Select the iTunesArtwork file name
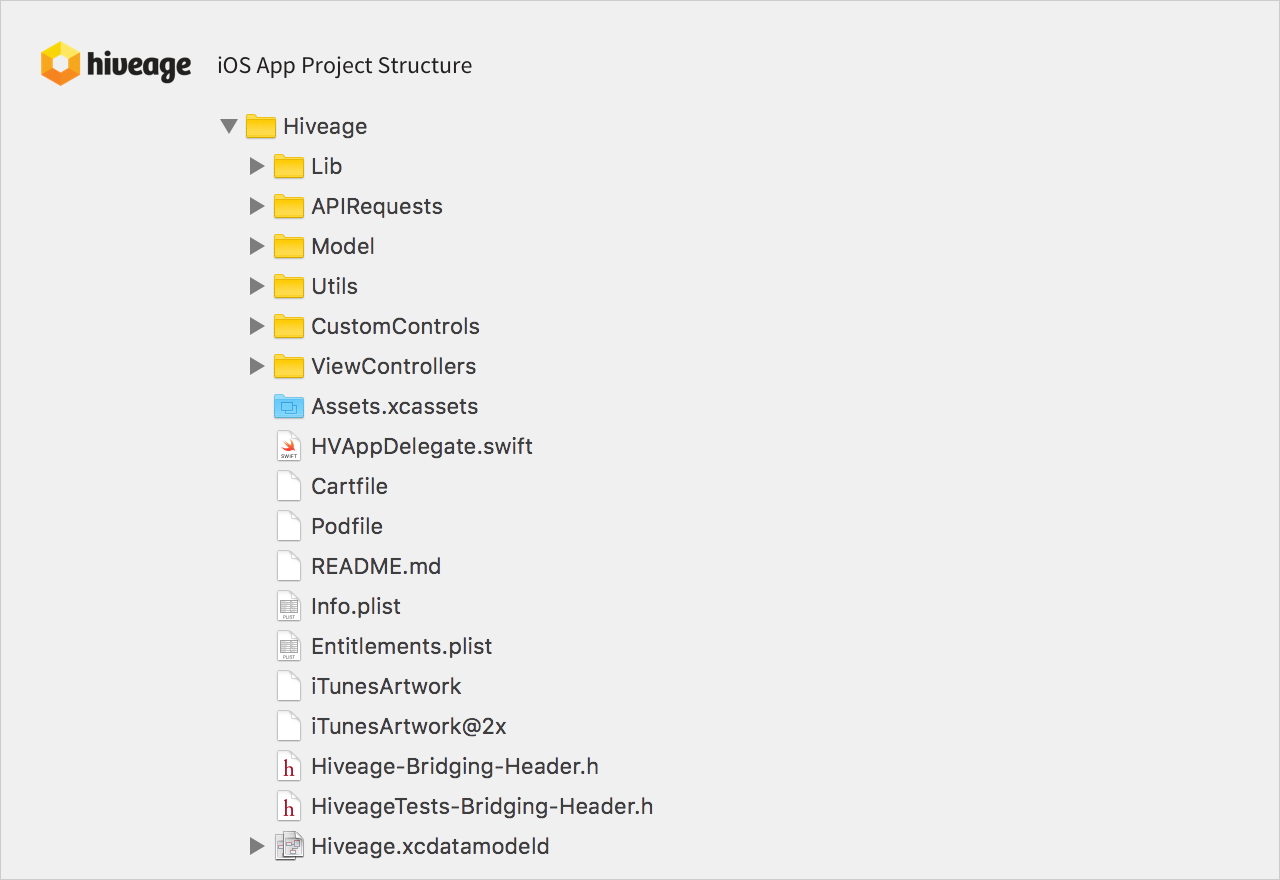 point(386,686)
